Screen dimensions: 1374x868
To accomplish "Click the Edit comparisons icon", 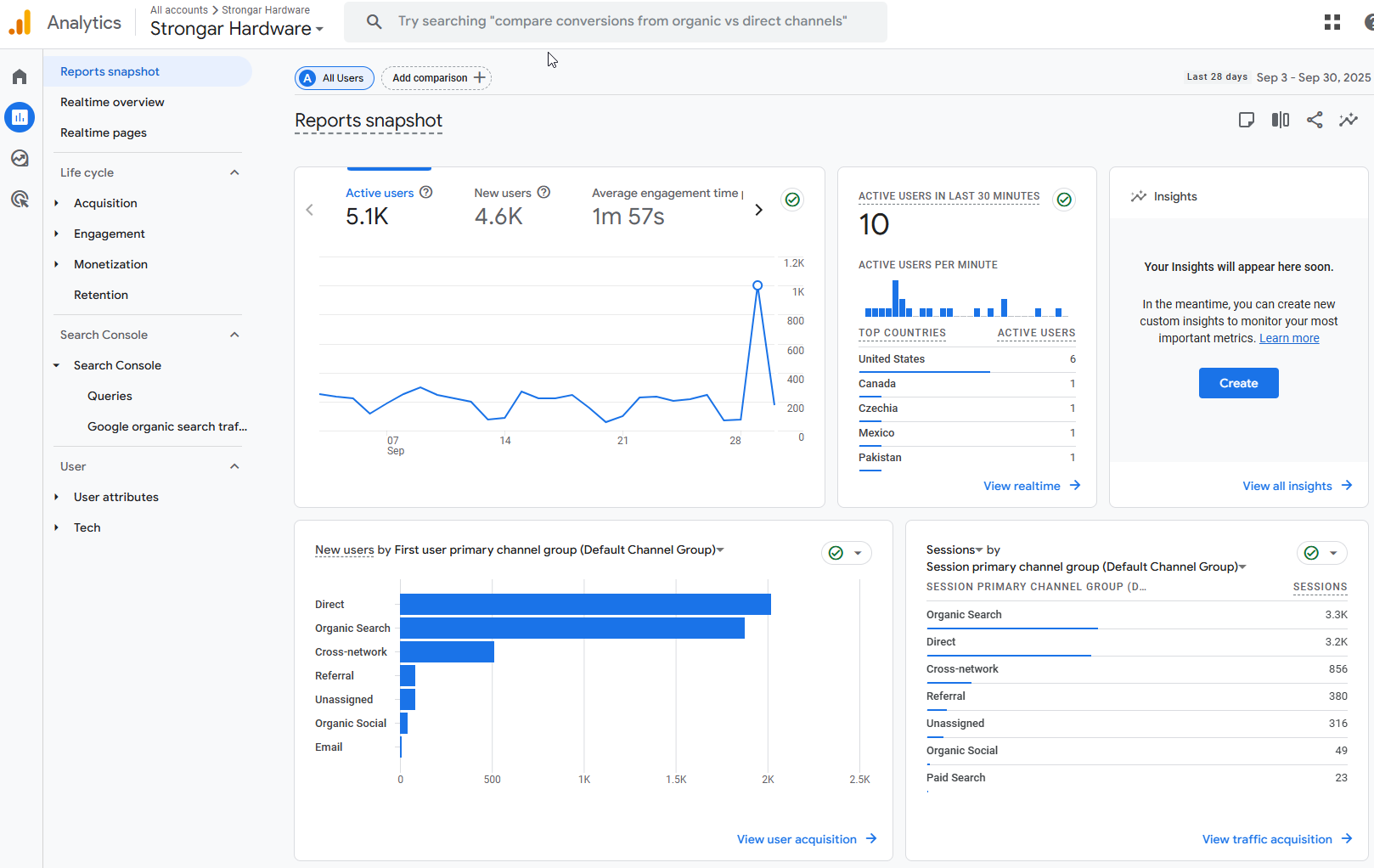I will 1280,120.
